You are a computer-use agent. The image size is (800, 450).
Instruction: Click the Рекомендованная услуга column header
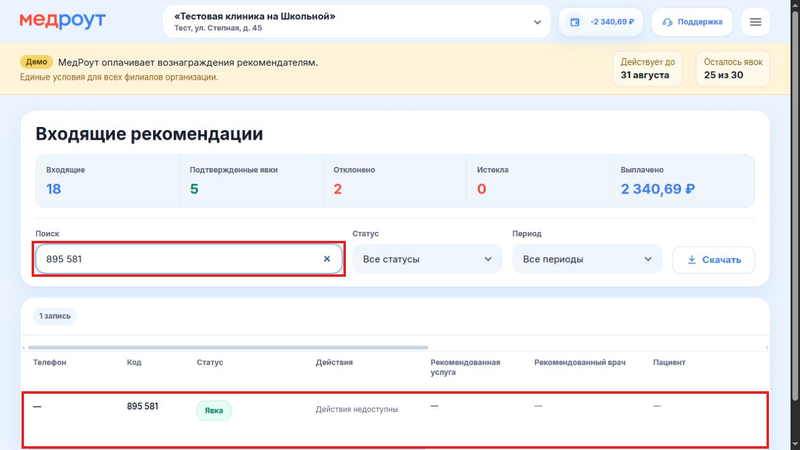pos(465,367)
